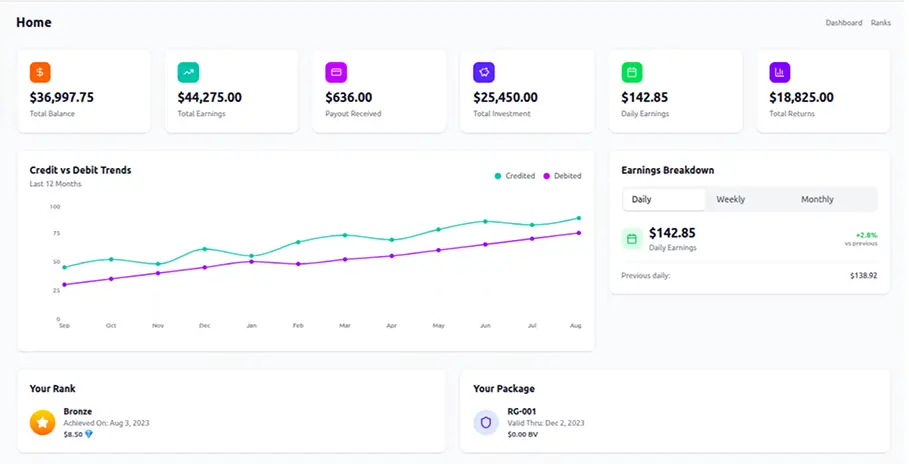Click the $18,825.00 Total Returns amount

tap(801, 97)
